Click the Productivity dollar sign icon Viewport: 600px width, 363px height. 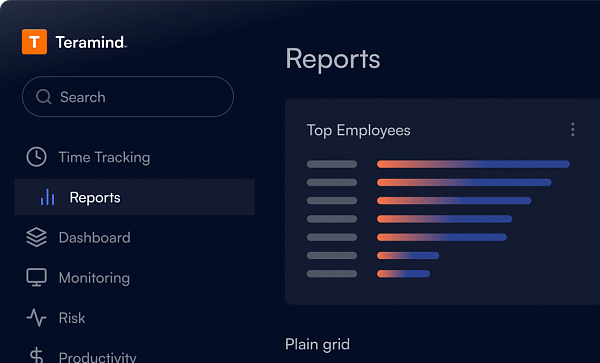tap(36, 356)
